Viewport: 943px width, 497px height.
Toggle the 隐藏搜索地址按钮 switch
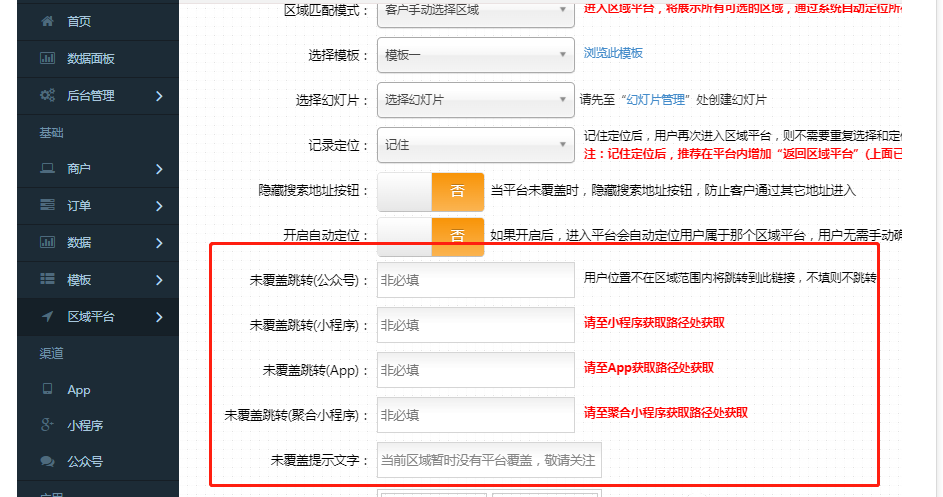[430, 191]
